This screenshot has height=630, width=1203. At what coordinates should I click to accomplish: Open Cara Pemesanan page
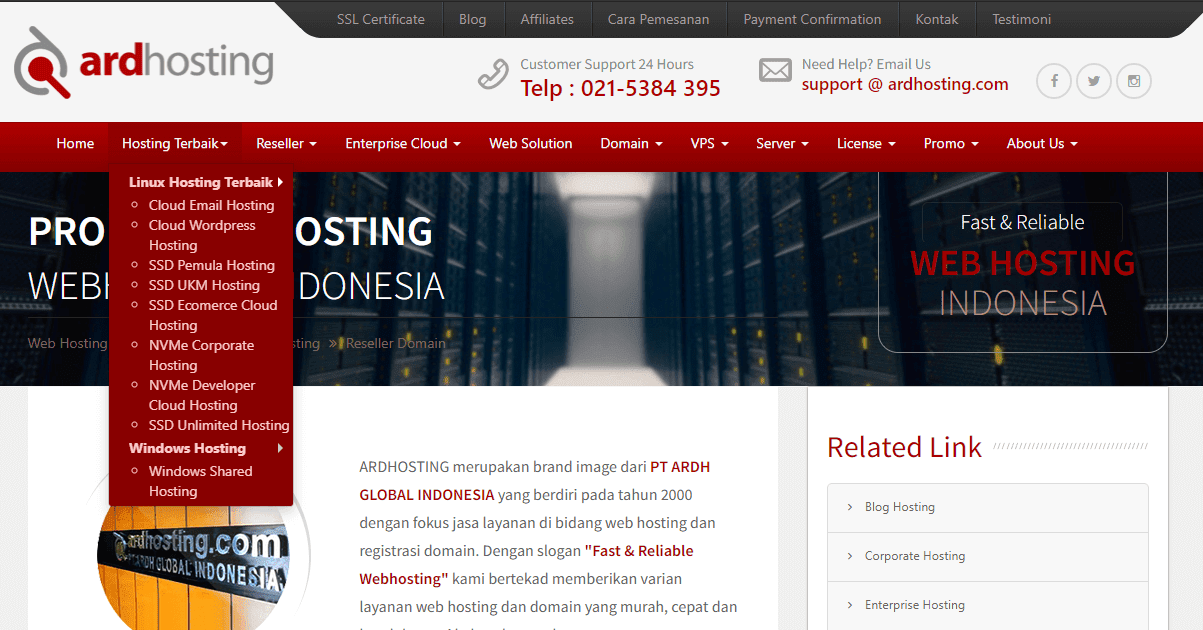(658, 19)
